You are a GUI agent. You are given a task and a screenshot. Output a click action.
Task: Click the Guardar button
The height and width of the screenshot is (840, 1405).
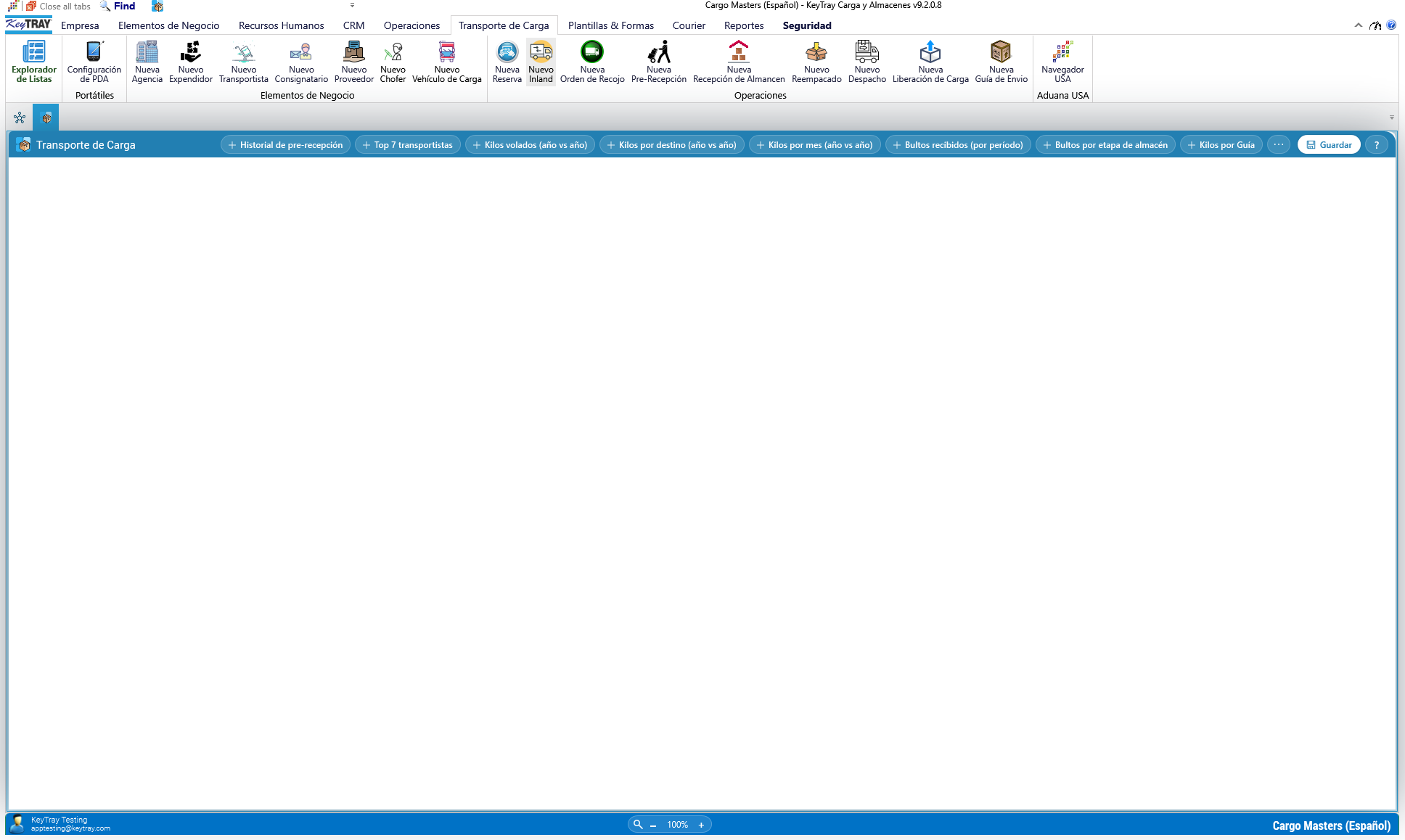point(1329,145)
